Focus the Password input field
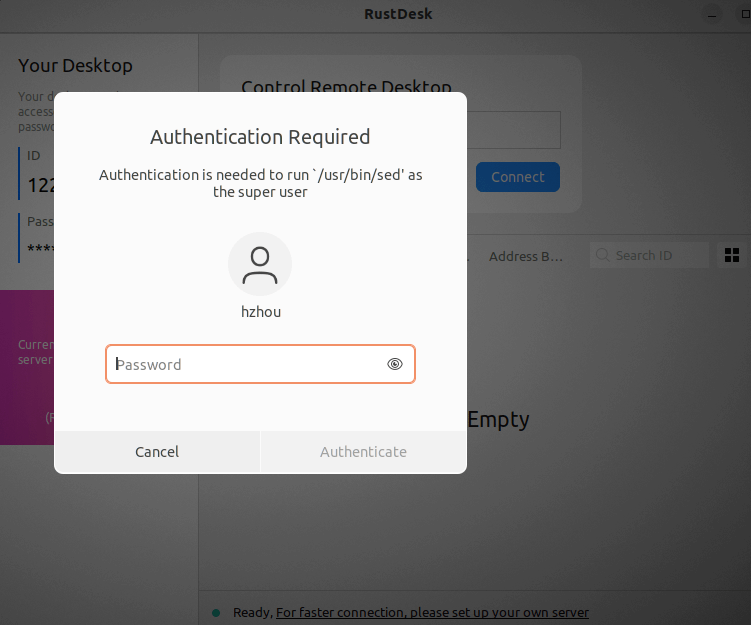Image resolution: width=751 pixels, height=625 pixels. (x=250, y=364)
